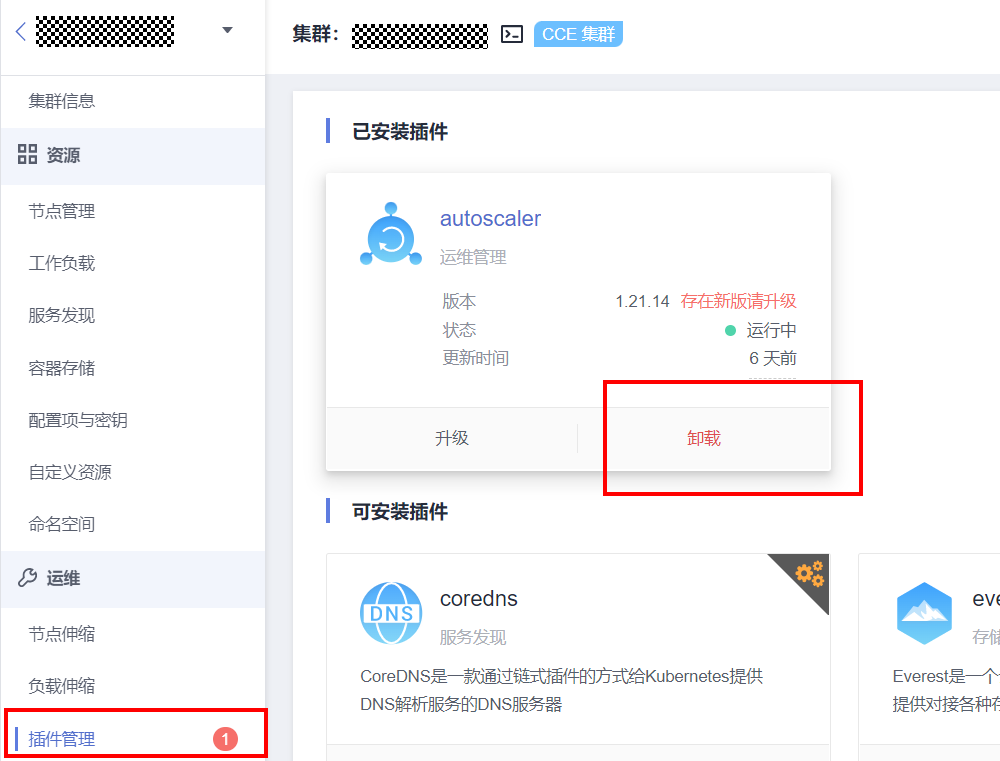This screenshot has width=1000, height=761.
Task: Open the cluster selector dropdown arrow
Action: [x=227, y=30]
